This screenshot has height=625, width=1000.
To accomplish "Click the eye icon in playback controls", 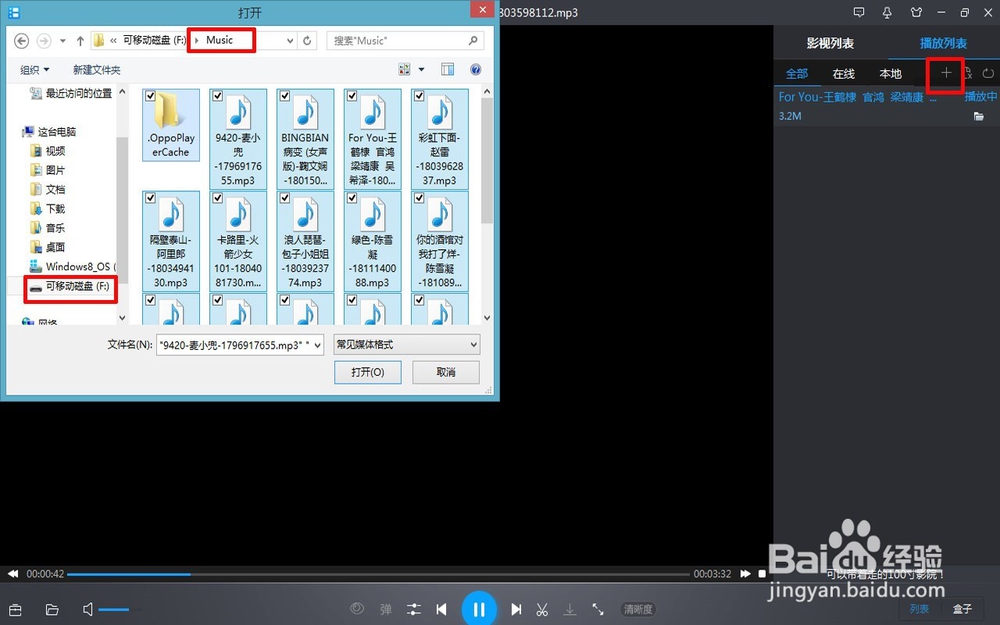I will 357,609.
